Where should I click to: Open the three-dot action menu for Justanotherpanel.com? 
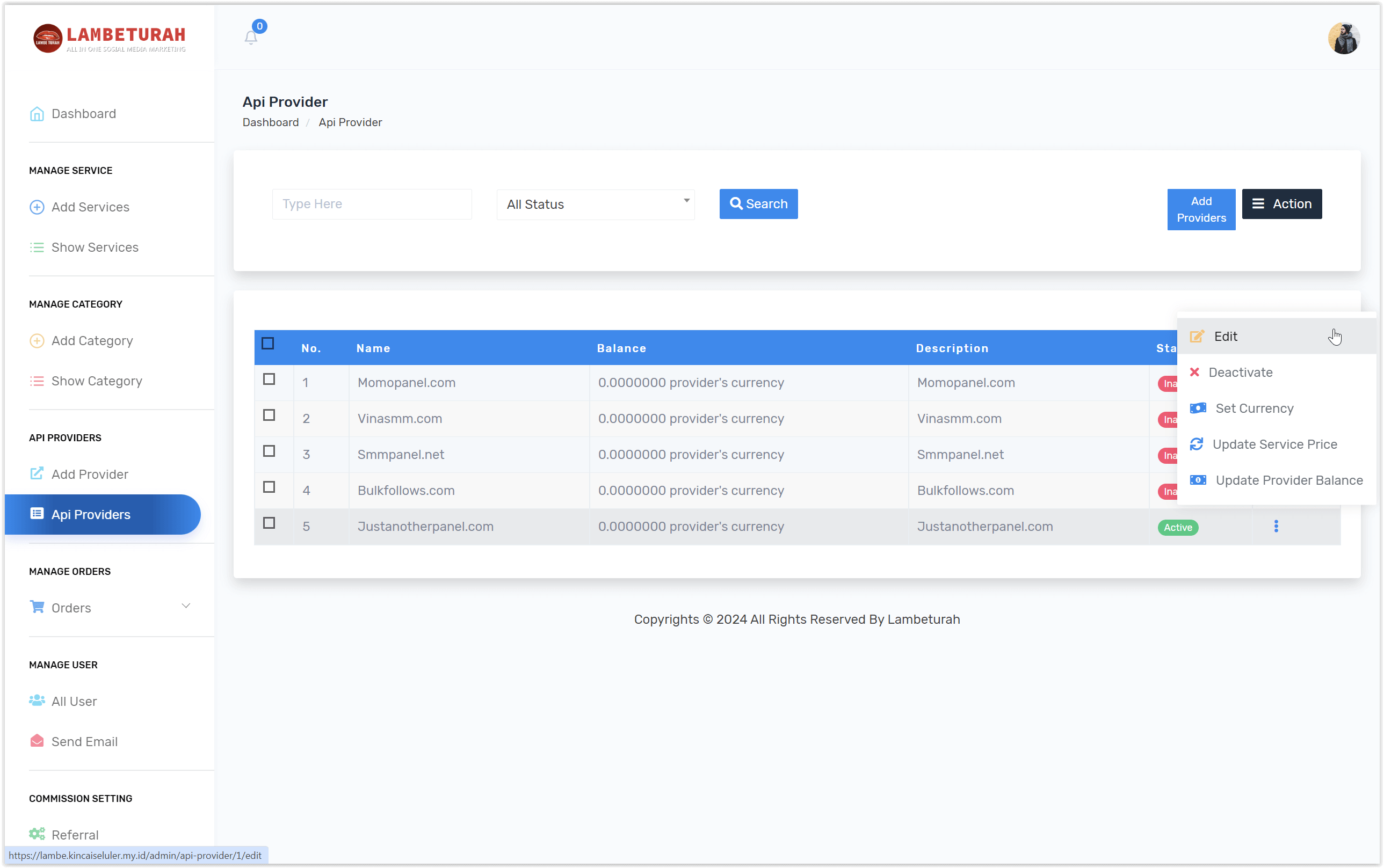coord(1276,526)
